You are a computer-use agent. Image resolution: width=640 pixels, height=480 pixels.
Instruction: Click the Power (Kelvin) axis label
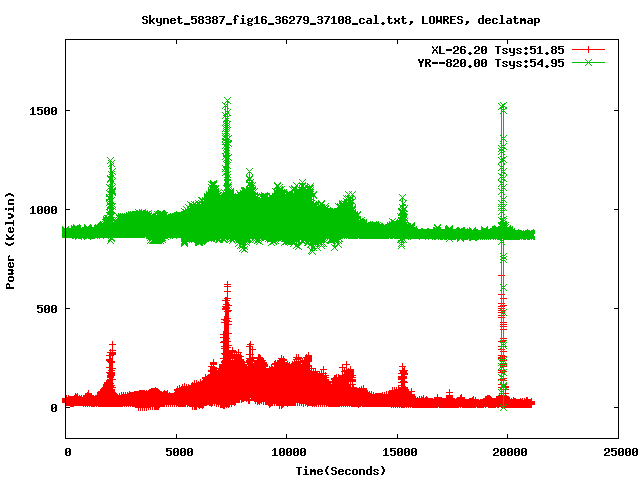tap(10, 241)
